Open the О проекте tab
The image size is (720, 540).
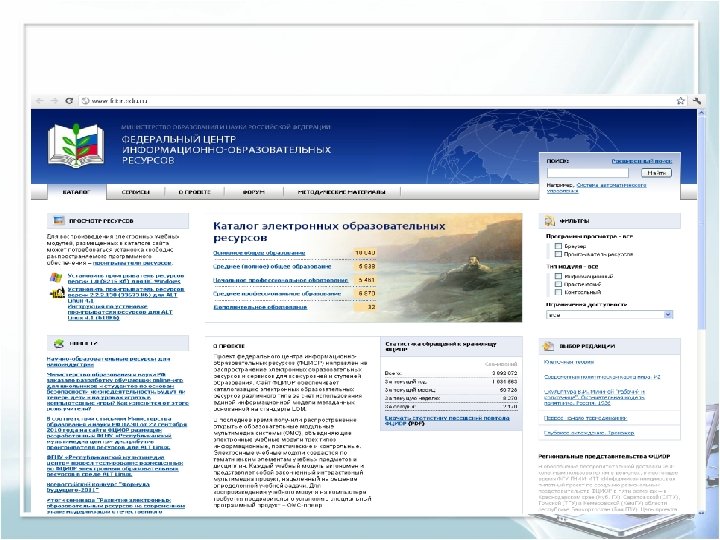point(195,192)
